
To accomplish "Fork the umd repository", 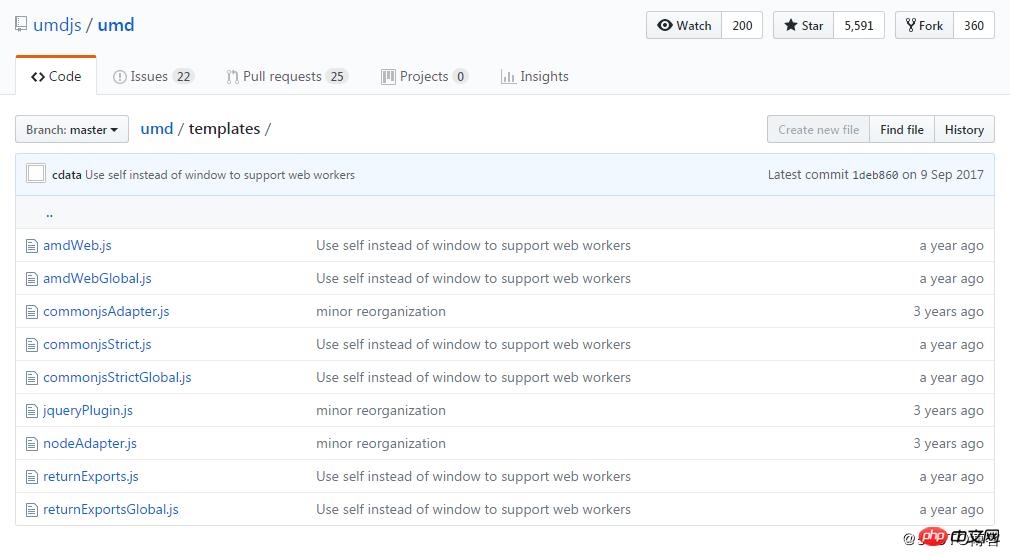I will click(x=924, y=26).
